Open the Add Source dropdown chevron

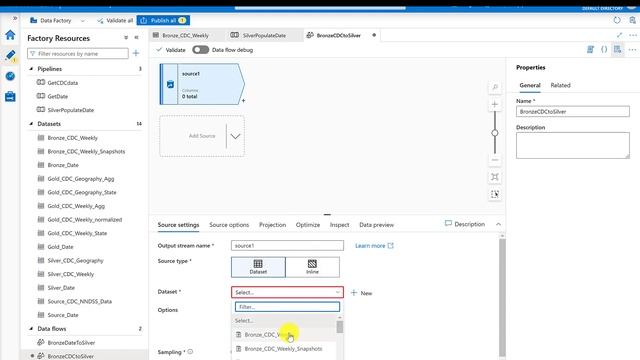[235, 136]
